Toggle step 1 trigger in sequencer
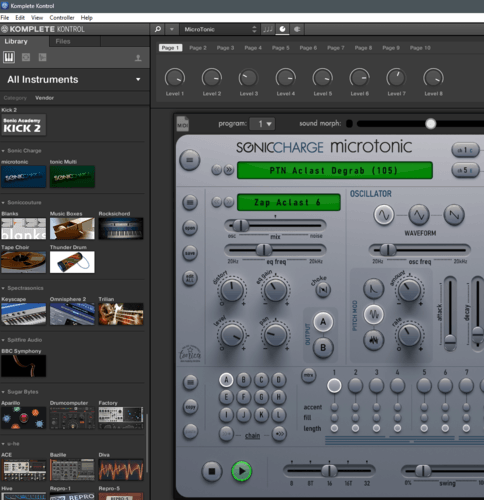484x500 pixels. [334, 386]
